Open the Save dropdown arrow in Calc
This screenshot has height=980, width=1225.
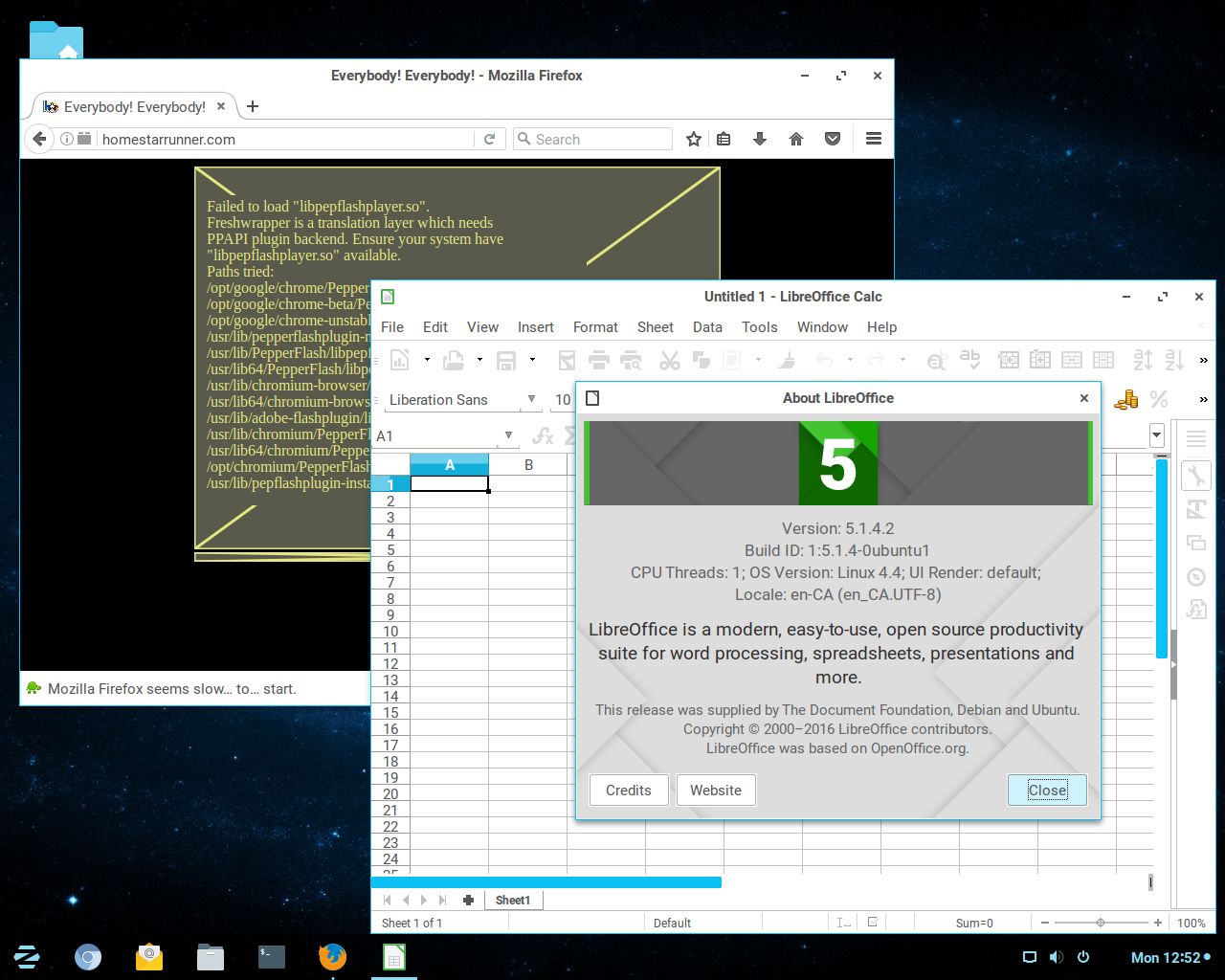532,360
